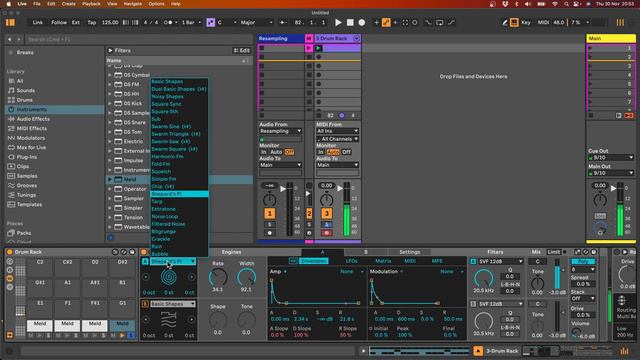Choose Noise Loop from the oscillator list
640x360 pixels.
pyautogui.click(x=164, y=216)
